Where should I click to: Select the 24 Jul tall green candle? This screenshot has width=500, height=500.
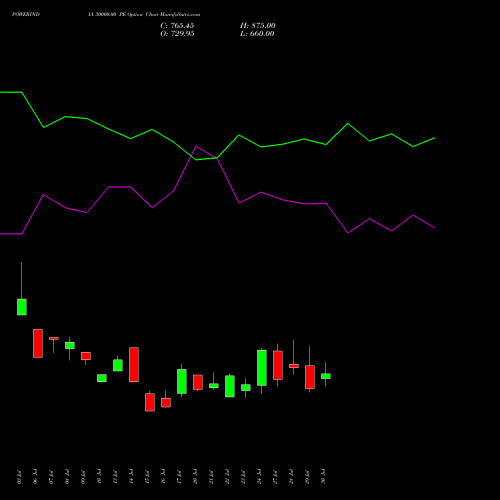coord(262,368)
